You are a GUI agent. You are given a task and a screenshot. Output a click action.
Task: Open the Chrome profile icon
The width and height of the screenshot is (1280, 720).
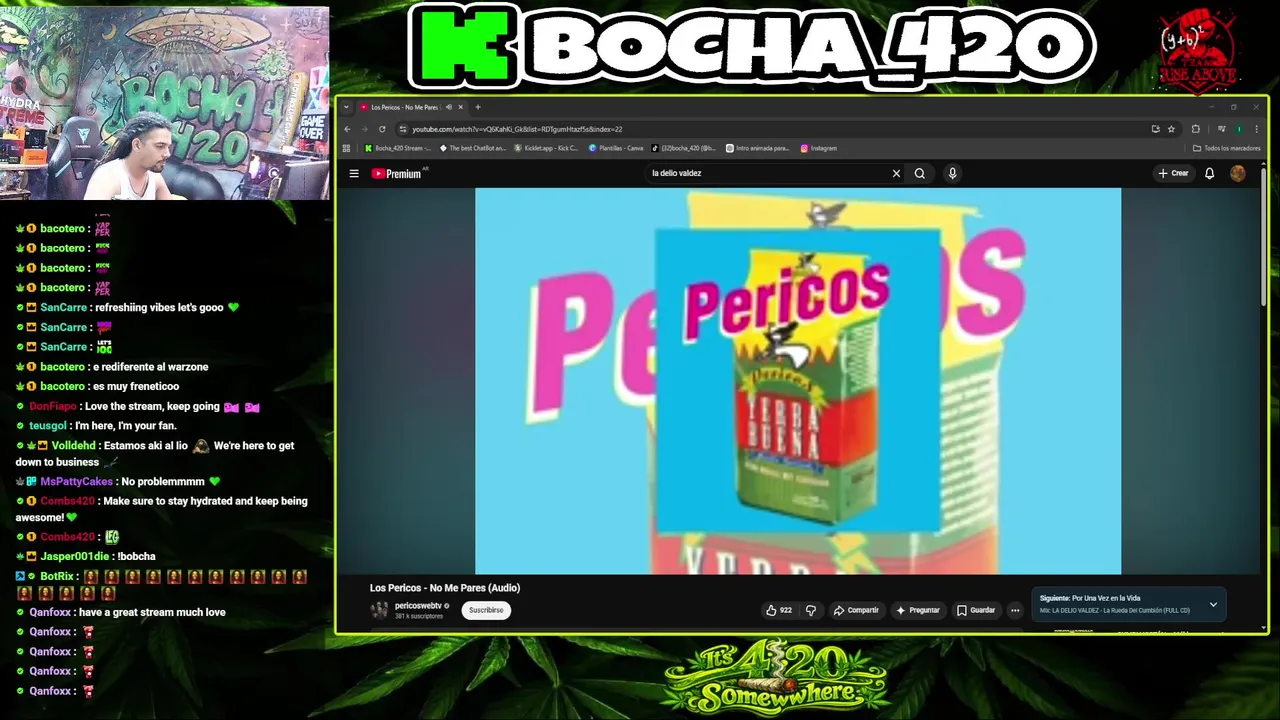[x=1239, y=129]
